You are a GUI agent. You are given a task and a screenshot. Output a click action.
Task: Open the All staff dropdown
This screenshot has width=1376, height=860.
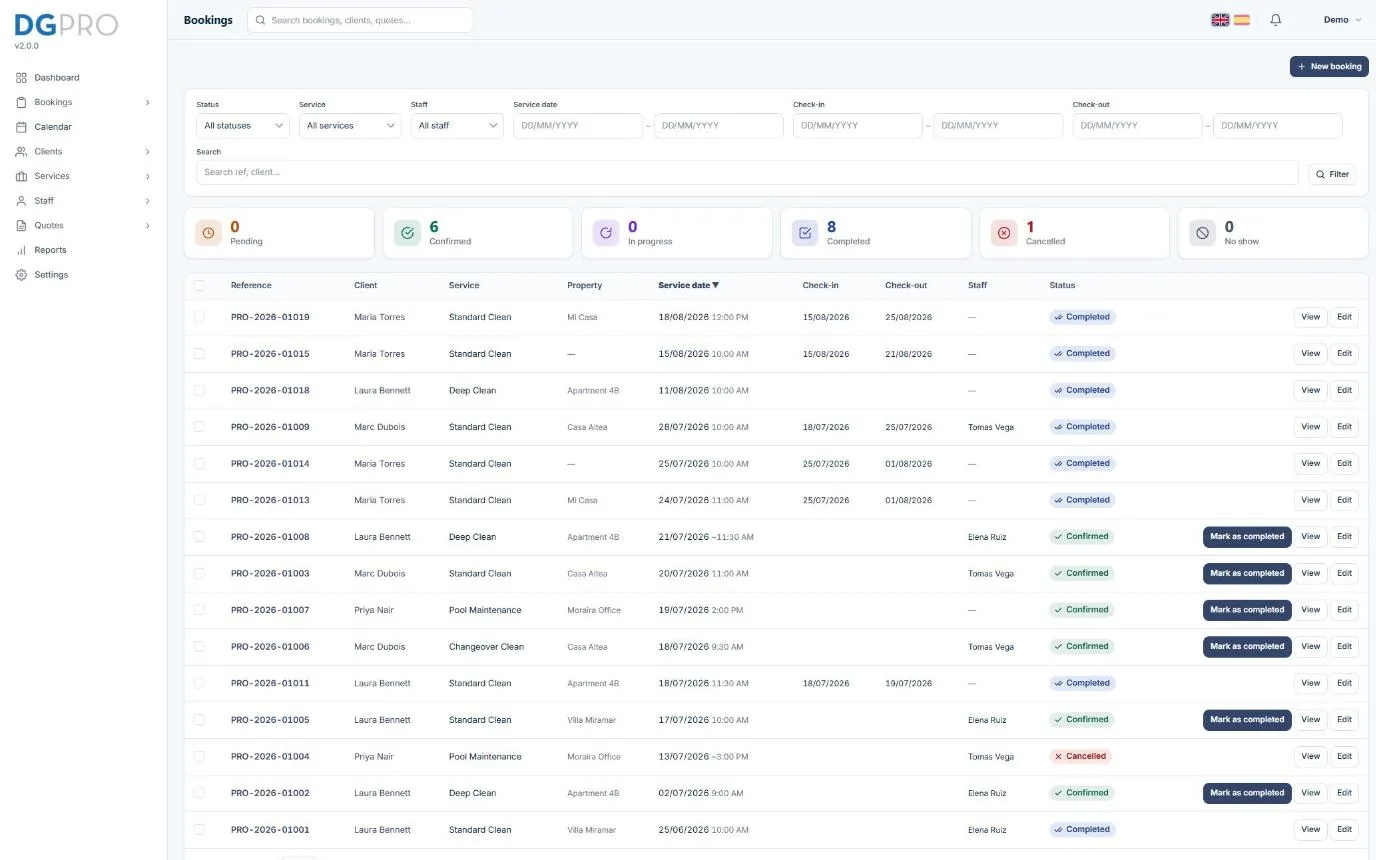[457, 126]
